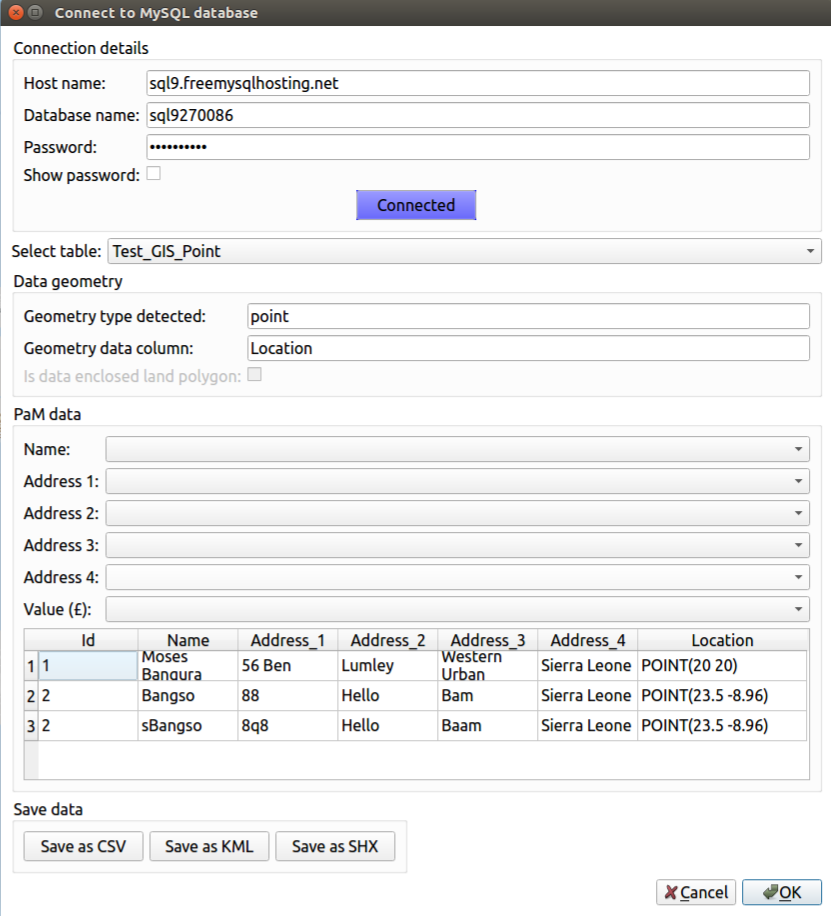Select row 3 header in table
The height and width of the screenshot is (916, 831).
31,726
